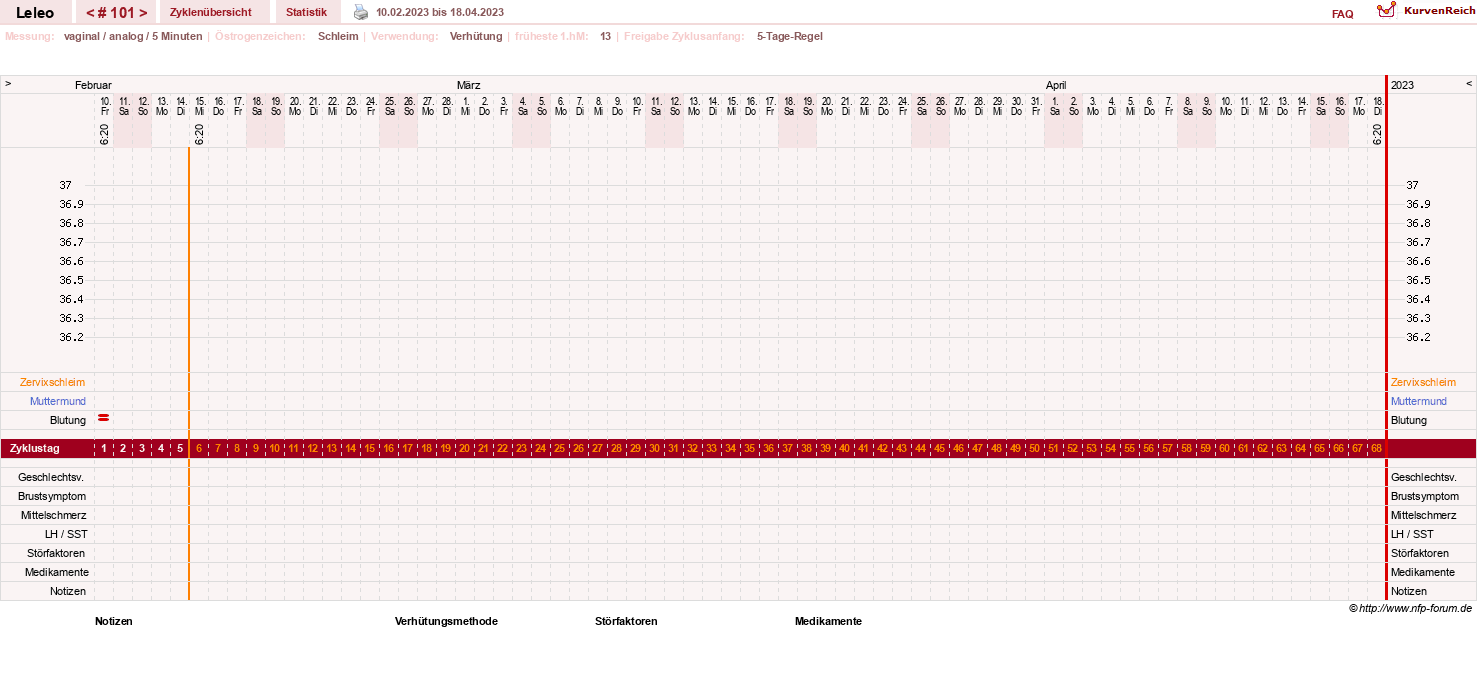Select cycle day 68 in Zyklustag row
1477x700 pixels.
click(1376, 448)
